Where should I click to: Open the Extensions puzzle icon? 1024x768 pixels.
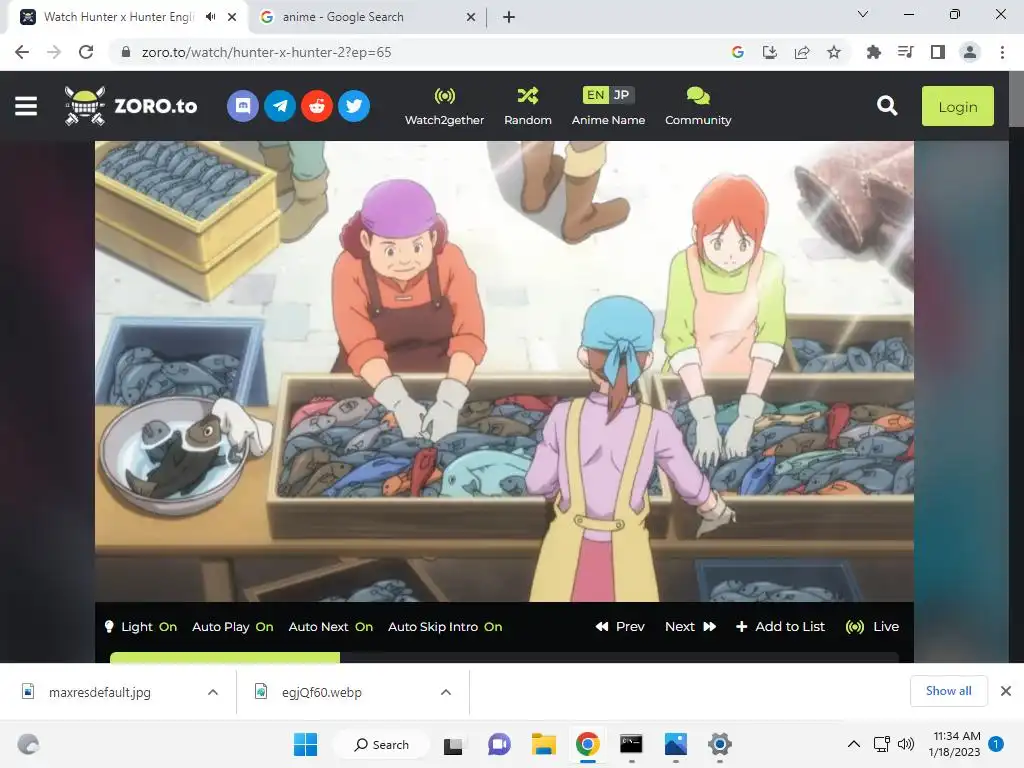pyautogui.click(x=873, y=52)
